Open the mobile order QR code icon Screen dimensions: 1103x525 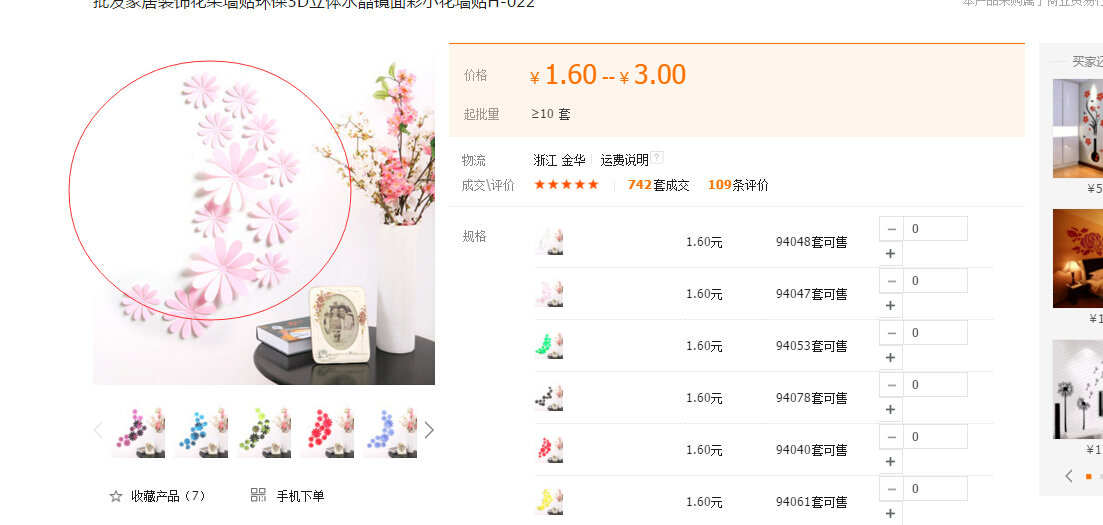[x=258, y=495]
